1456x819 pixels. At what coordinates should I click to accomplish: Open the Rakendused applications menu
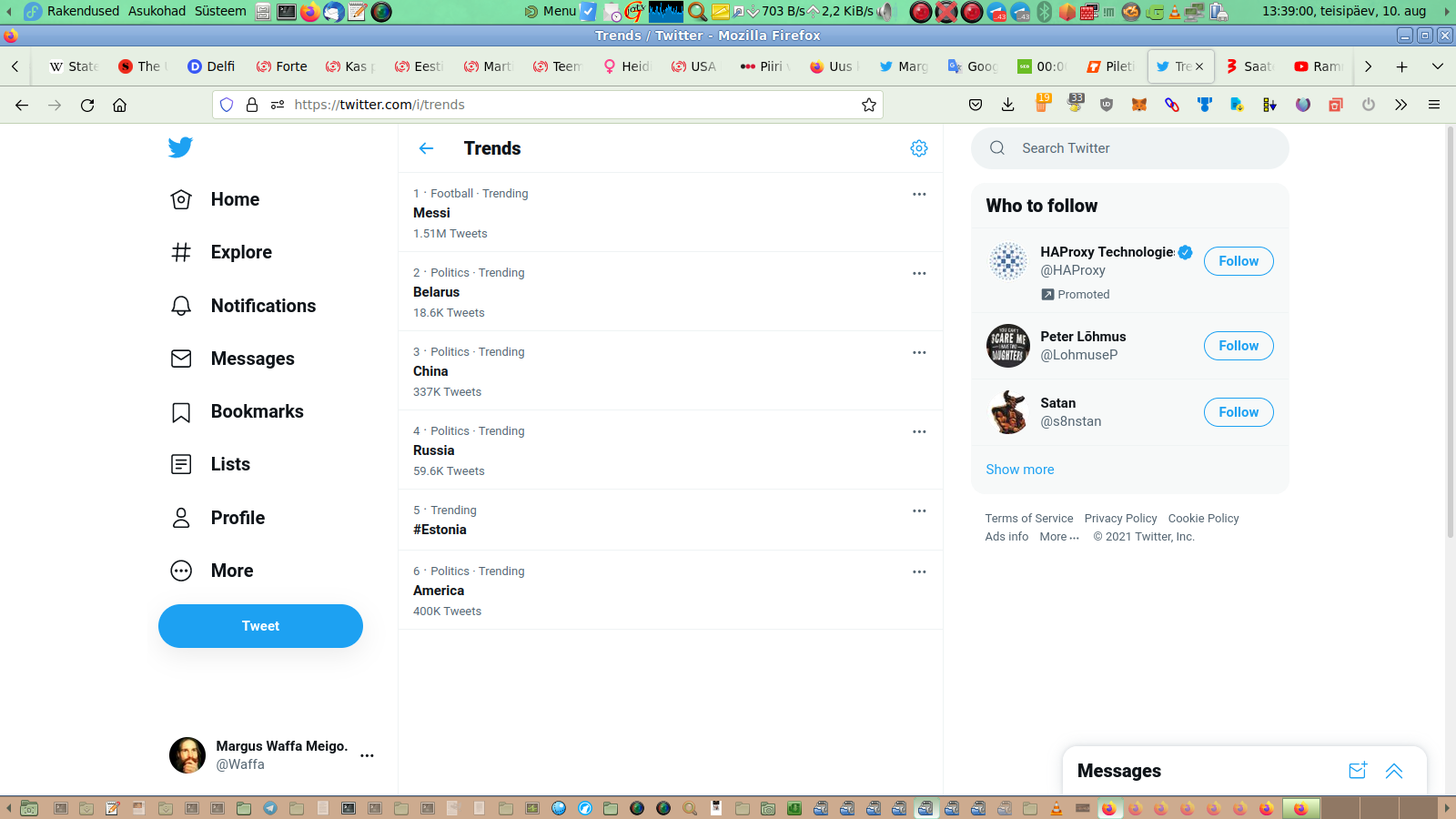[x=83, y=11]
